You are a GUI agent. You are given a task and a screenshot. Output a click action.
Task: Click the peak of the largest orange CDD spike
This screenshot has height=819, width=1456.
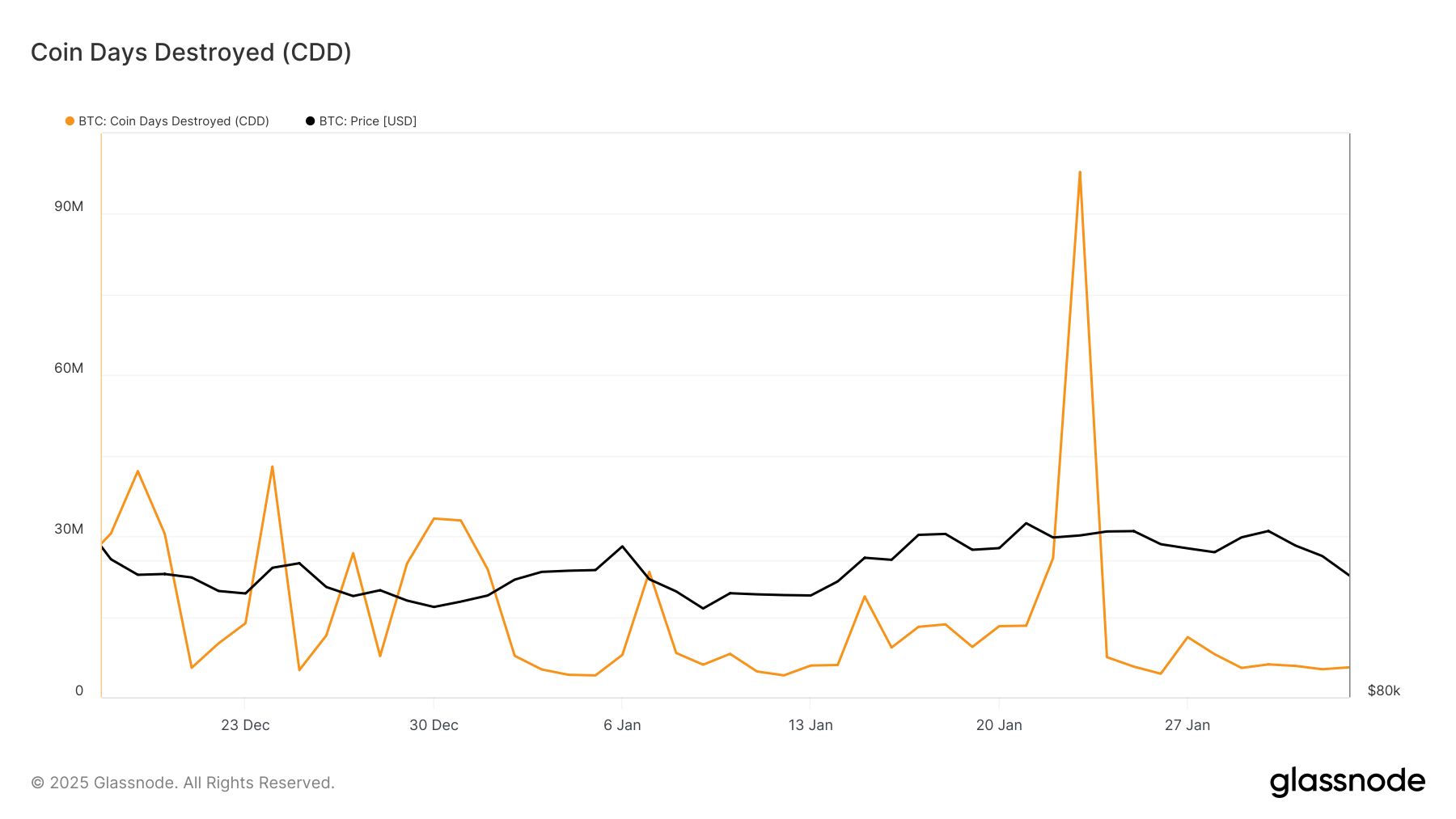(1080, 172)
